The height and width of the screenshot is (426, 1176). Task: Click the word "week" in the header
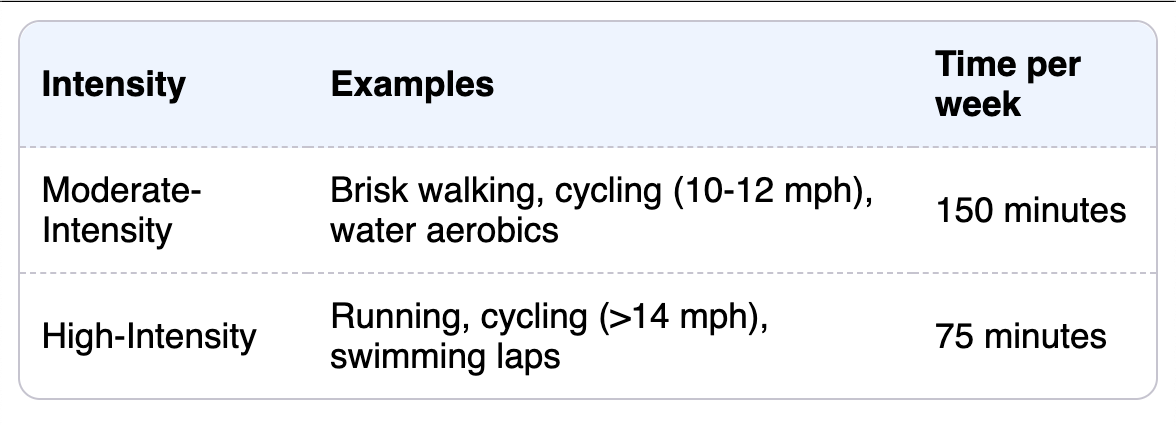tap(978, 104)
